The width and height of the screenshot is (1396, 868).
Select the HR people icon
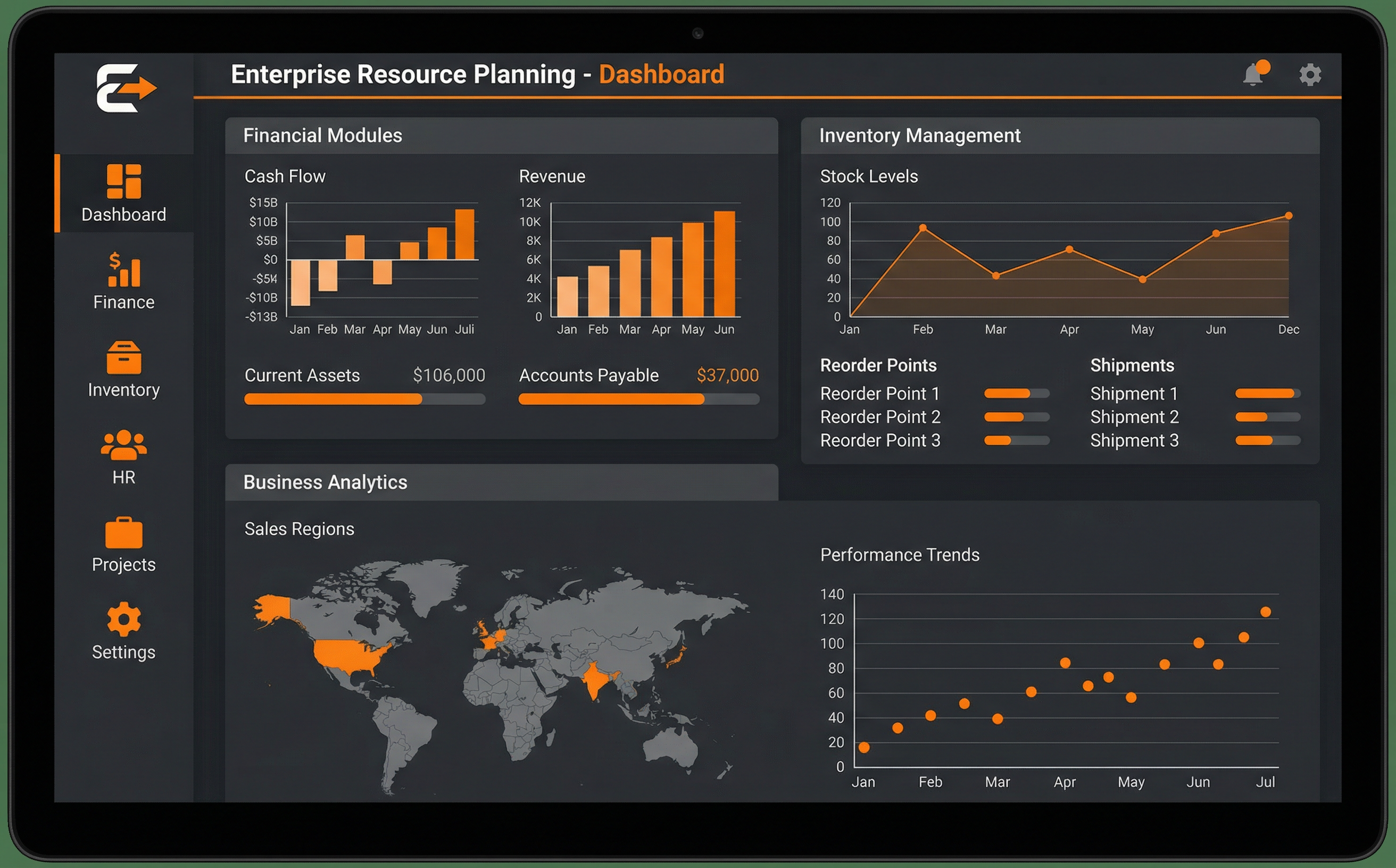click(x=123, y=447)
